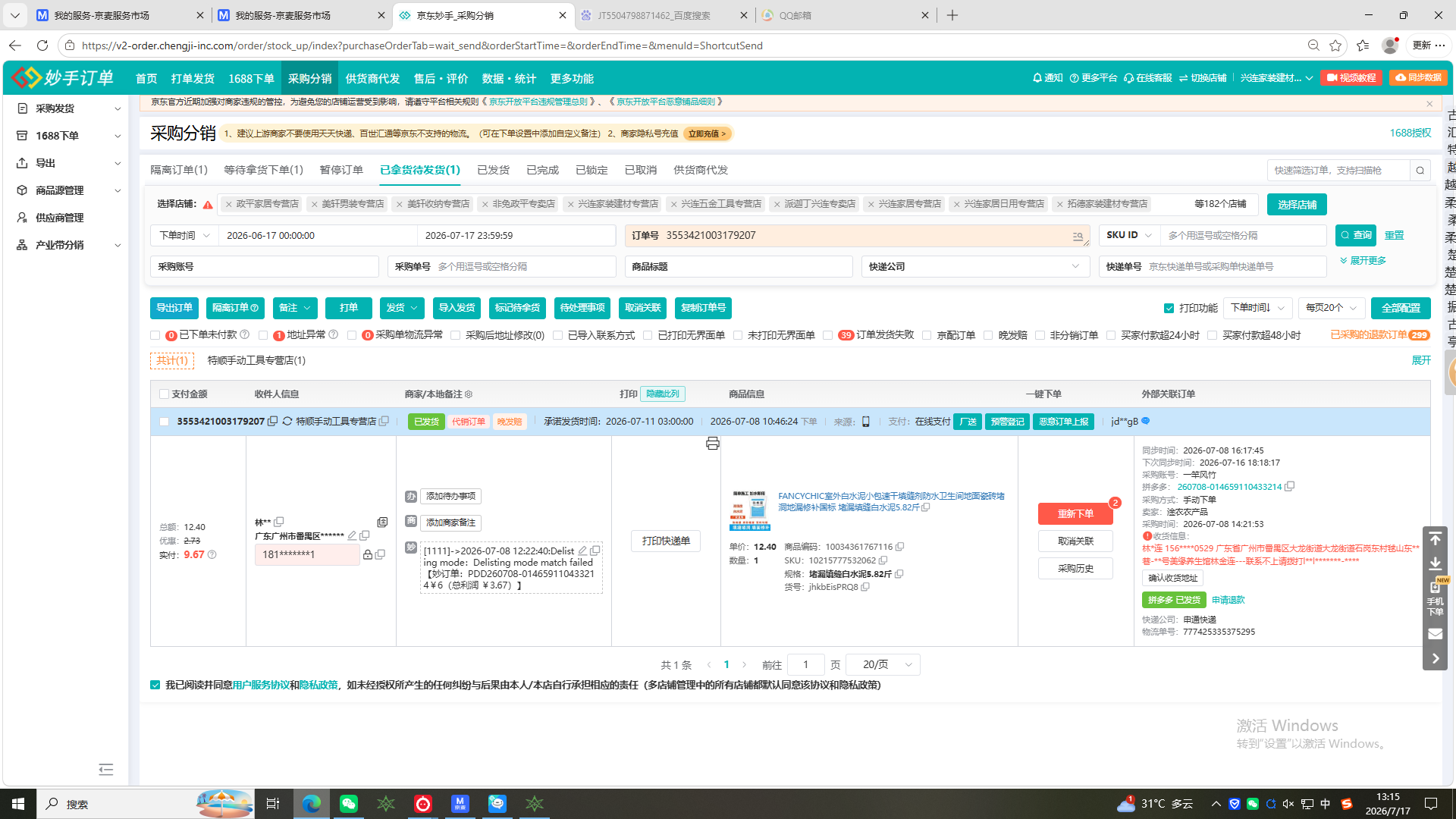Copy the 商品编码 10034361767116
Screen dimensions: 1456x819
point(899,547)
